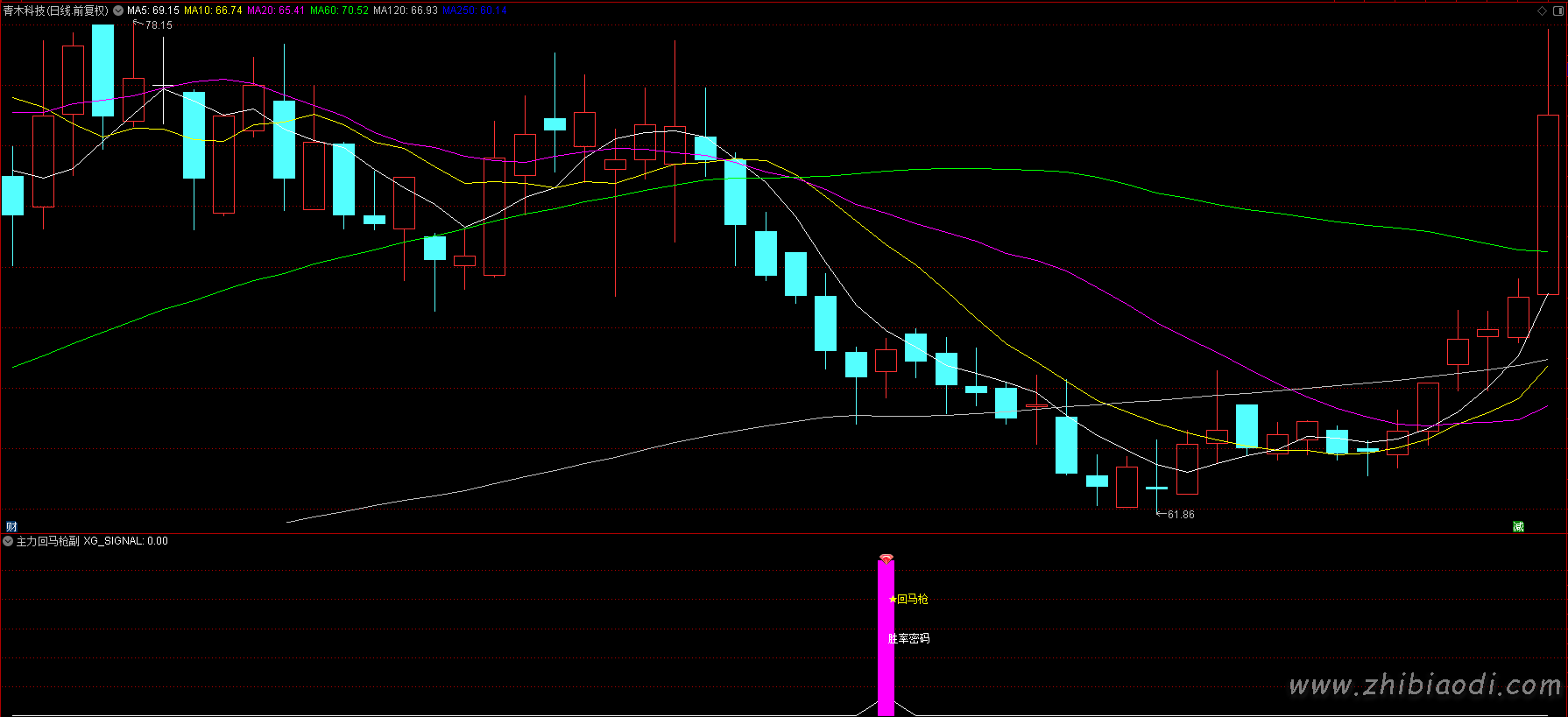Open dropdown next to 青木科技 title
The image size is (1568, 717).
coord(118,11)
